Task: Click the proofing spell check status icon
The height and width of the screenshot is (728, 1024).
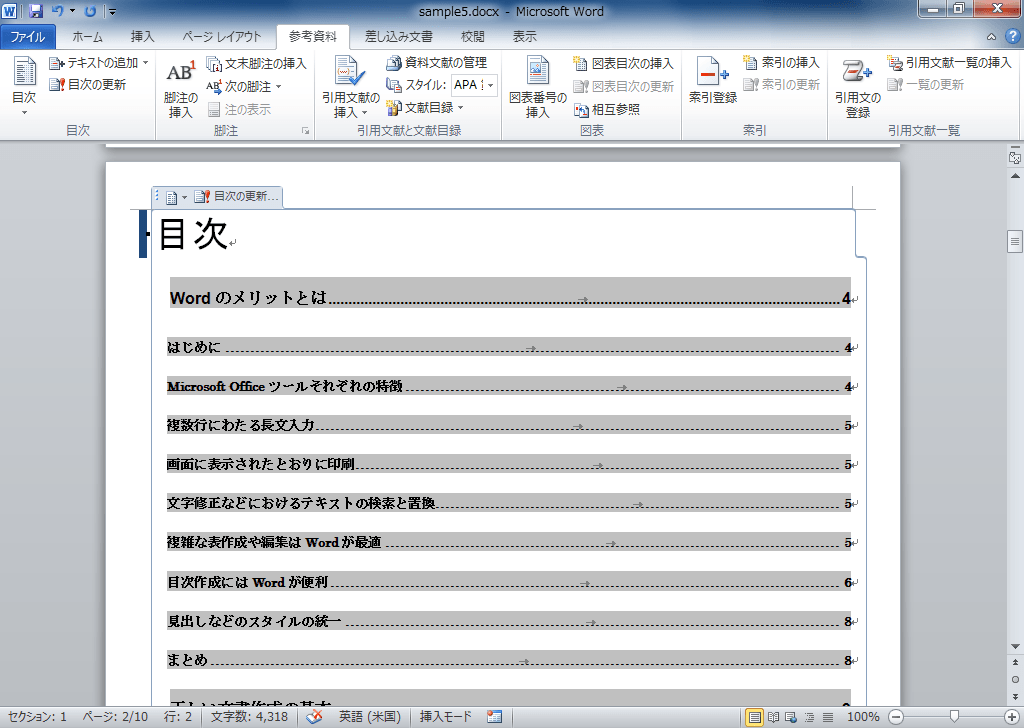Action: 314,717
